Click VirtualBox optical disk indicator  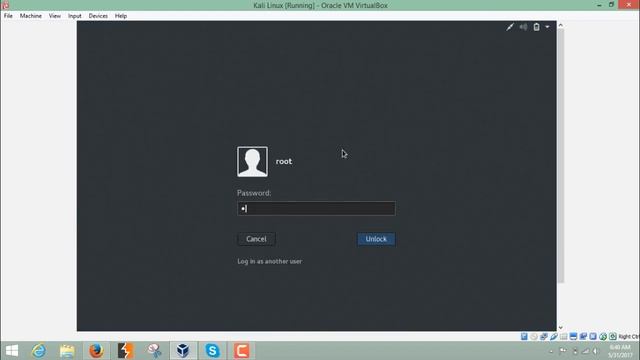[534, 336]
